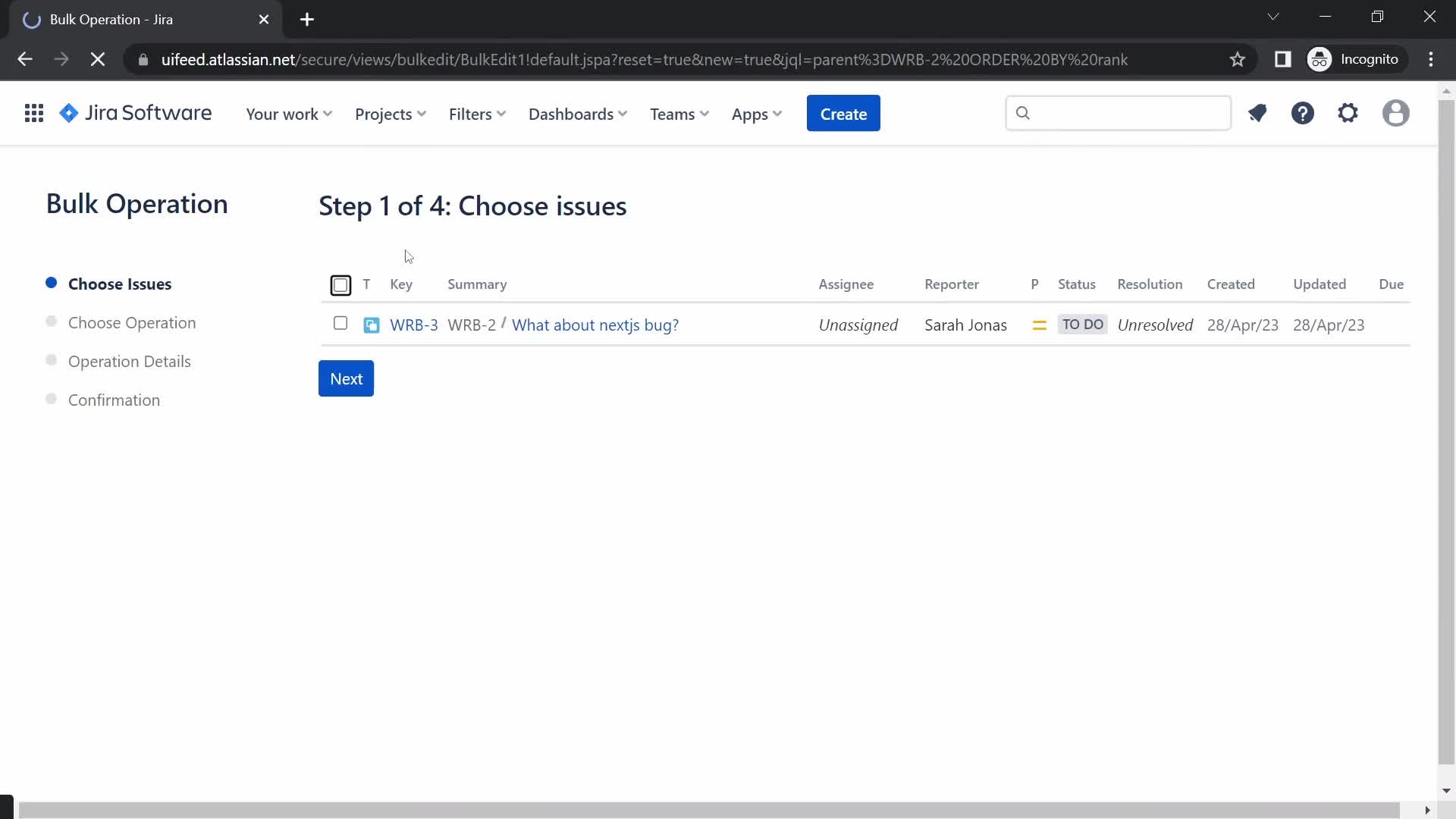Expand the Projects dropdown menu

coord(390,113)
